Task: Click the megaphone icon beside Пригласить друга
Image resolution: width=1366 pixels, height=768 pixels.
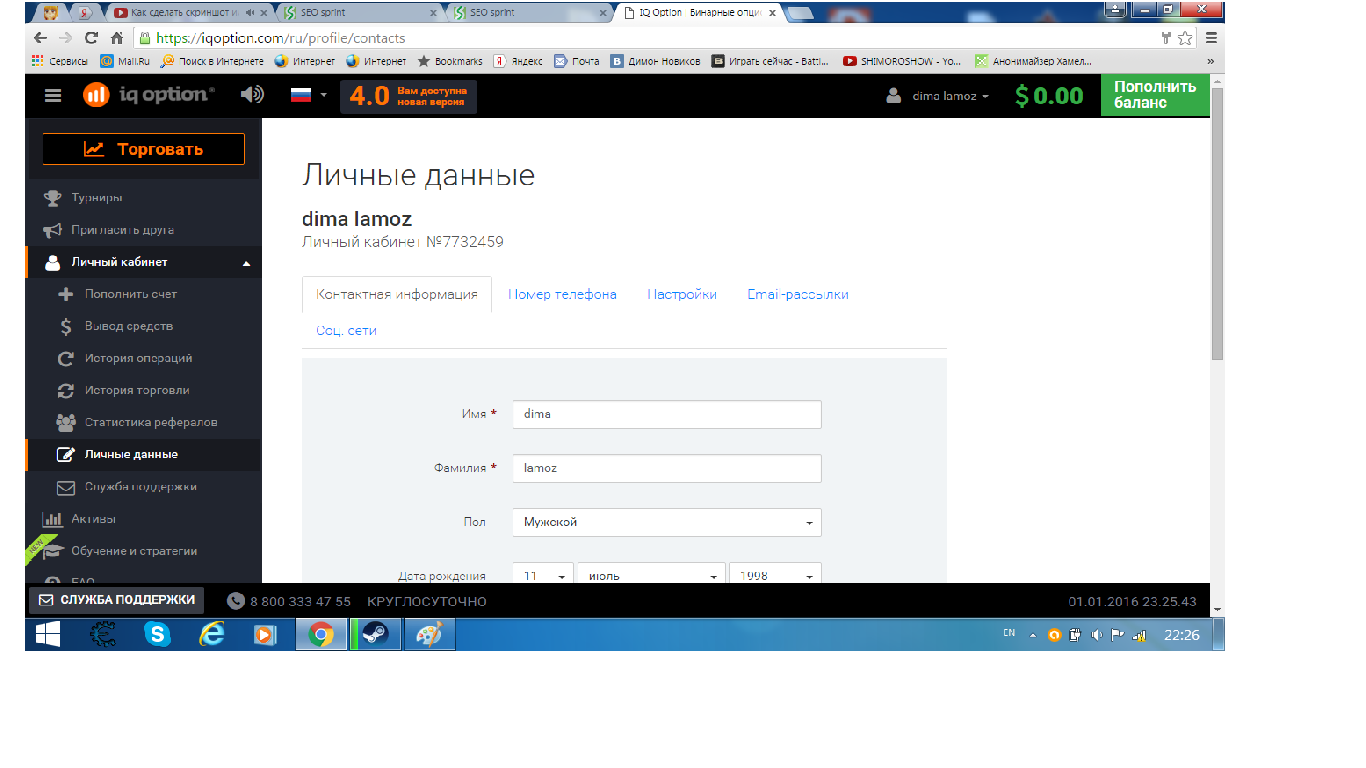Action: coord(52,230)
